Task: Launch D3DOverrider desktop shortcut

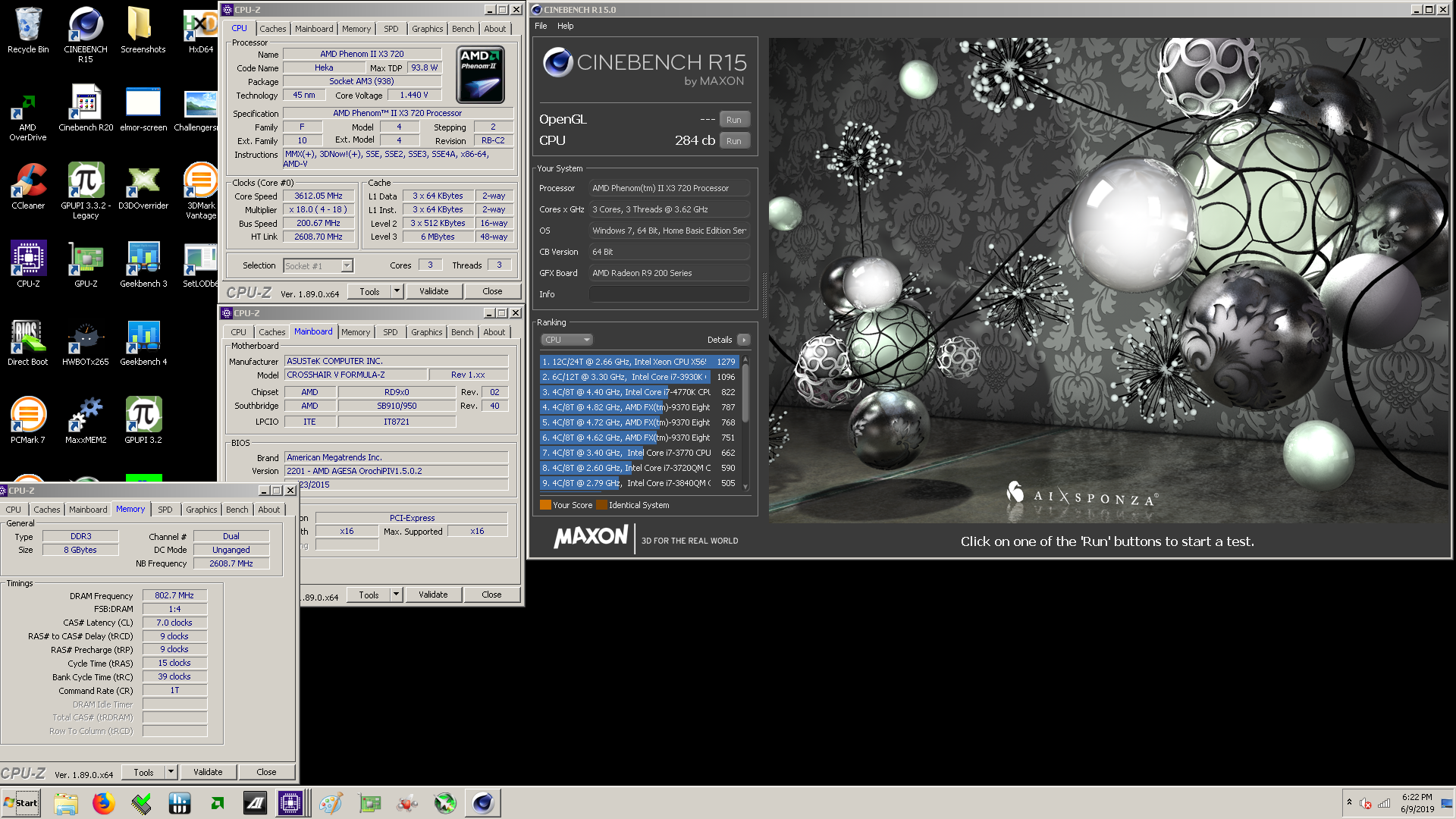Action: [x=143, y=187]
